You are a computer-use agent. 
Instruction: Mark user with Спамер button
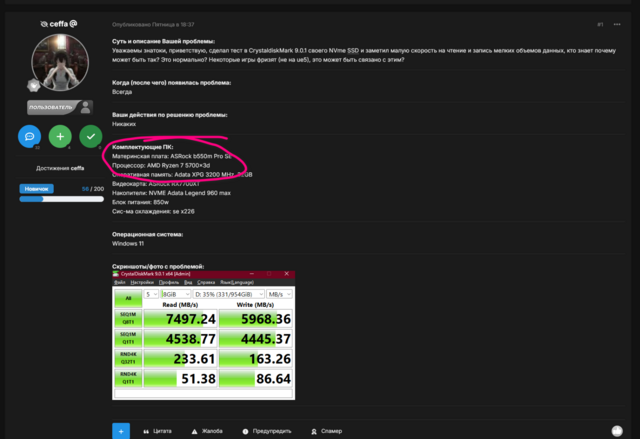click(x=333, y=431)
